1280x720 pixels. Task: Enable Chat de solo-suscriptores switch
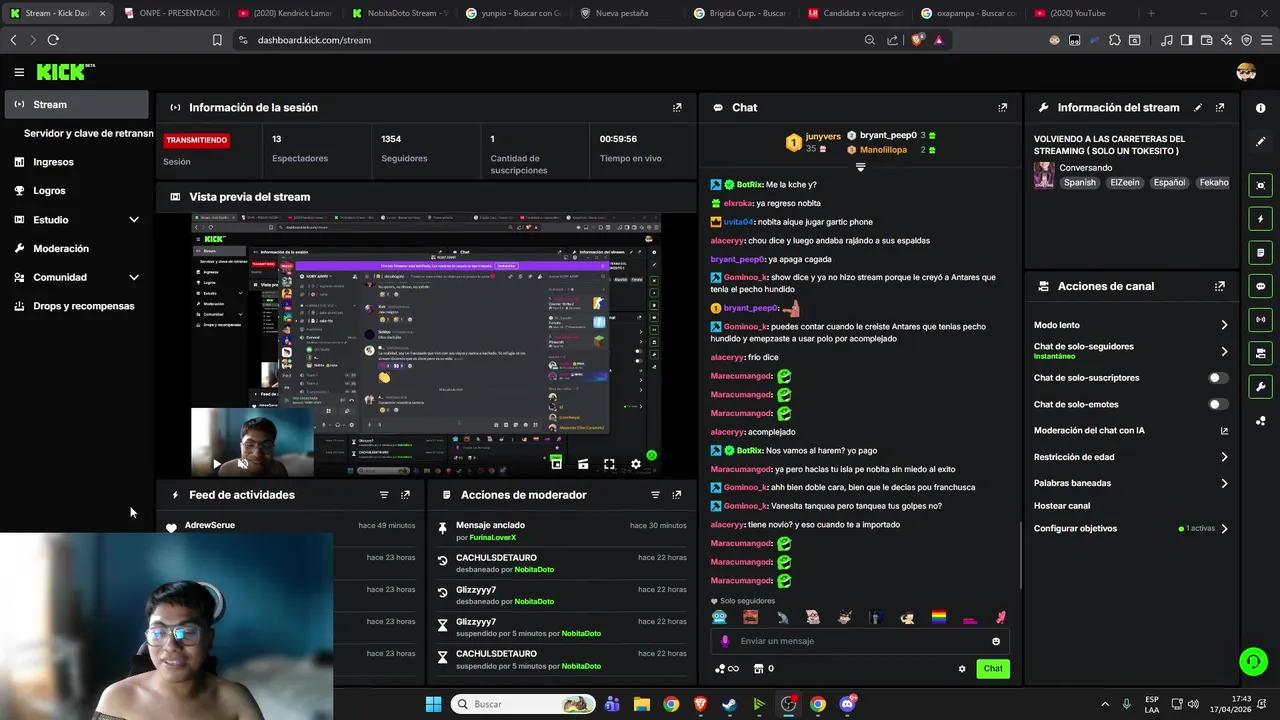click(1218, 378)
